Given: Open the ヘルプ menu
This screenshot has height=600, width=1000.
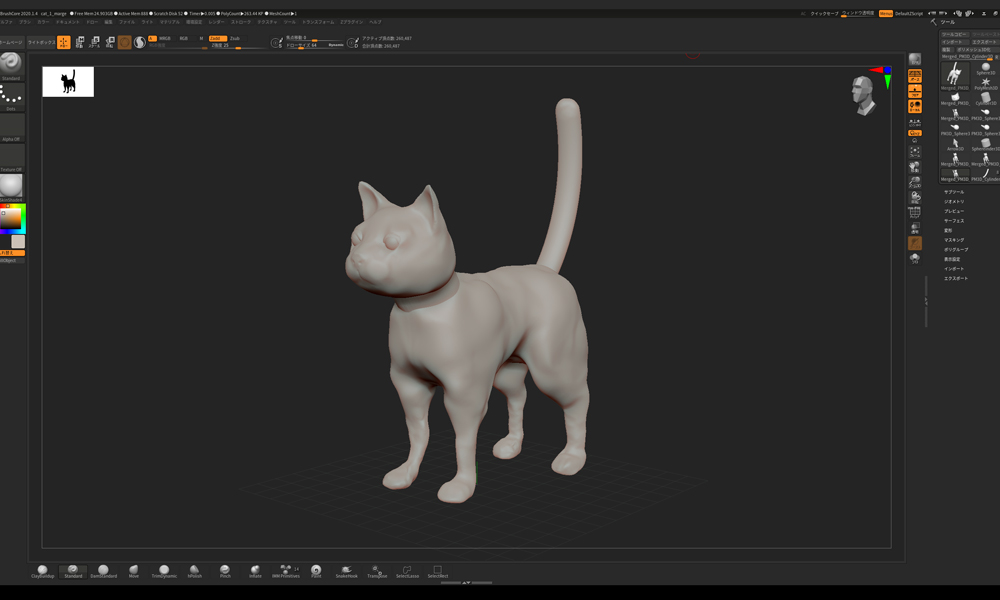Looking at the screenshot, I should coord(375,22).
